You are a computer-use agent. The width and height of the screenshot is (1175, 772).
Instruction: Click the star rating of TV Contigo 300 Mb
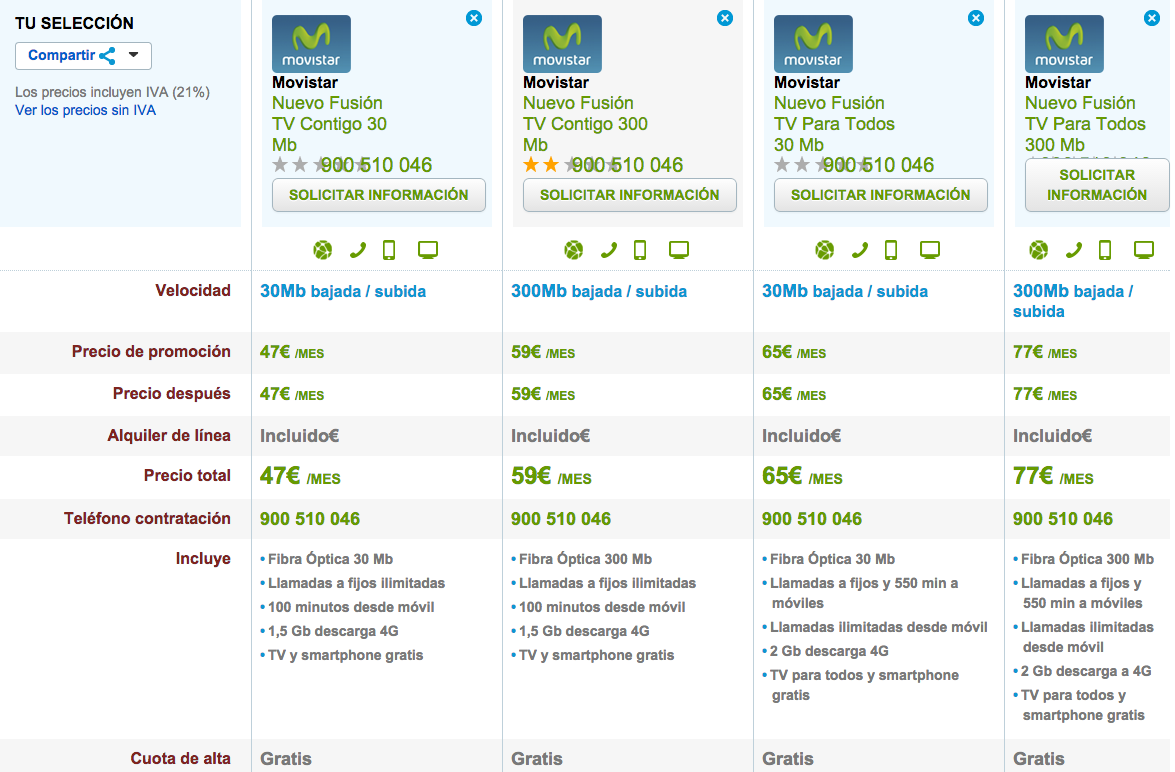[572, 165]
